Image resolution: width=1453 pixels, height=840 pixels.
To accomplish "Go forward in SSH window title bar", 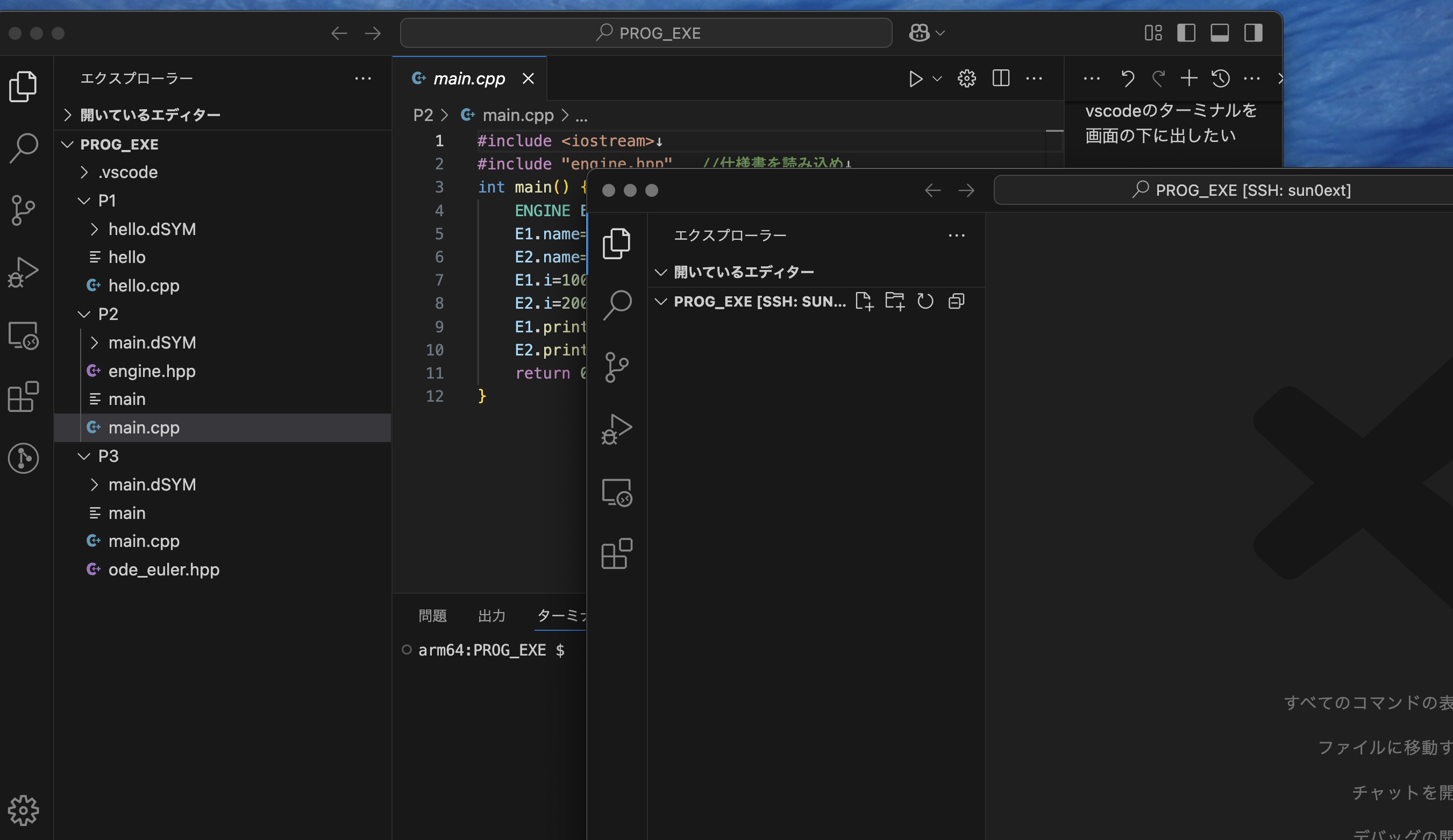I will point(966,190).
